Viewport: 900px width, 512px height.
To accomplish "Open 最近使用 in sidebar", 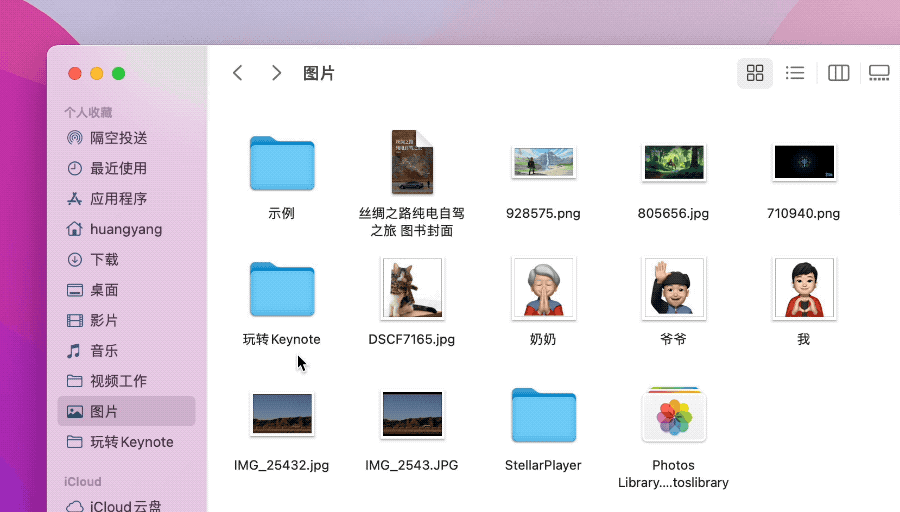I will [126, 168].
